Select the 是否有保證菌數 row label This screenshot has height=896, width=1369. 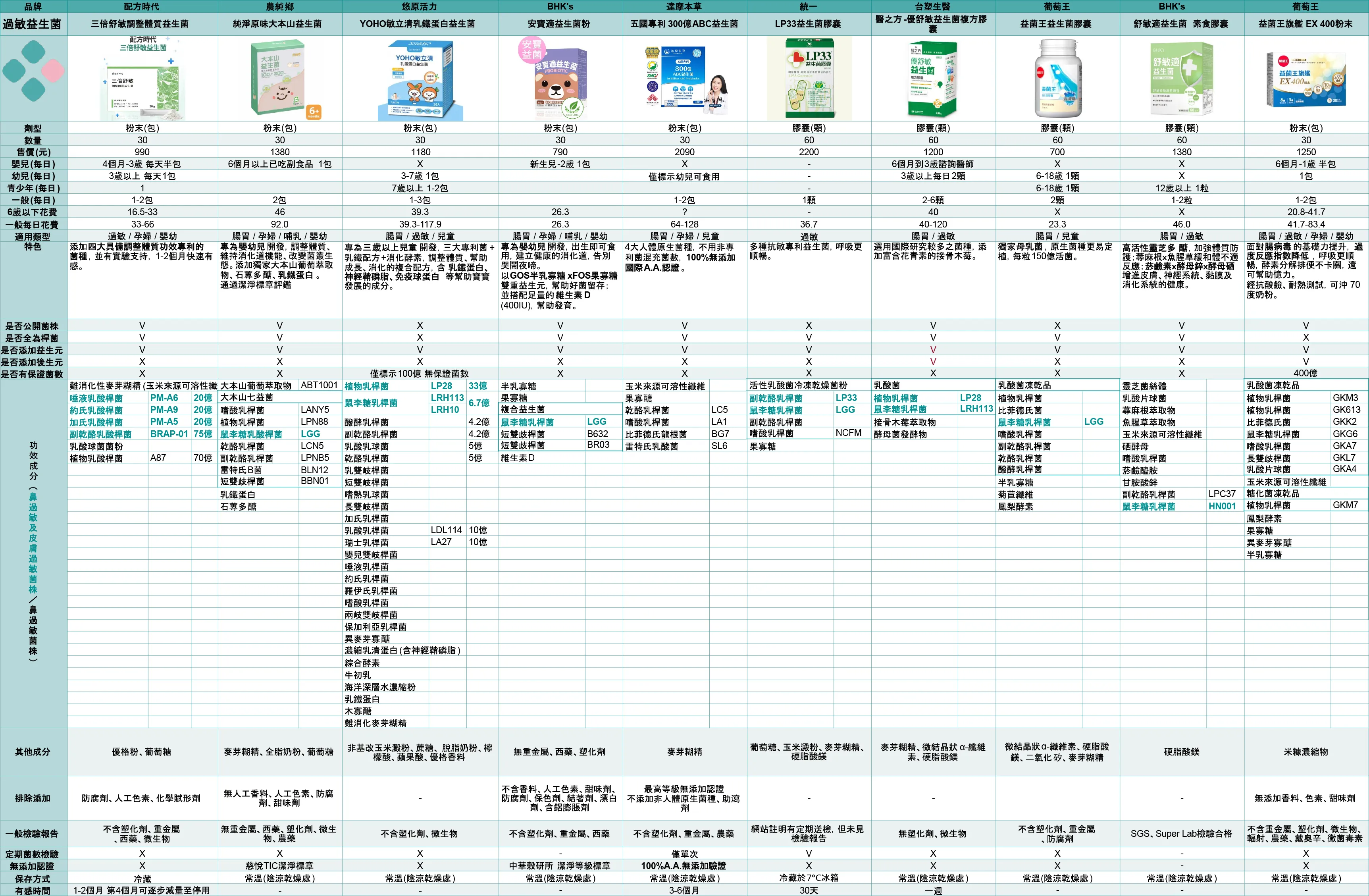click(x=33, y=374)
